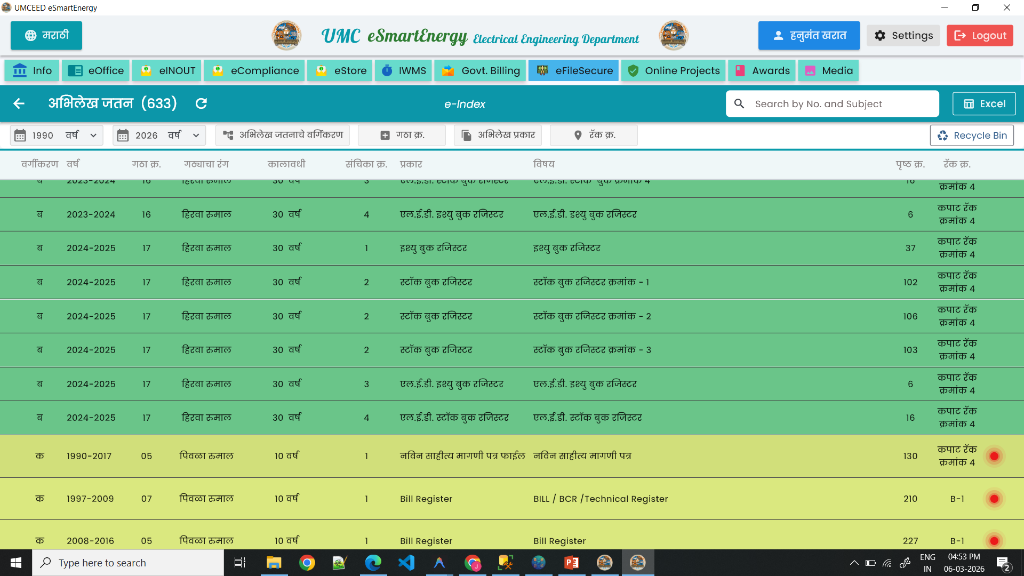
Task: Open the 2026 वर्ष end year dropdown
Action: (x=159, y=135)
